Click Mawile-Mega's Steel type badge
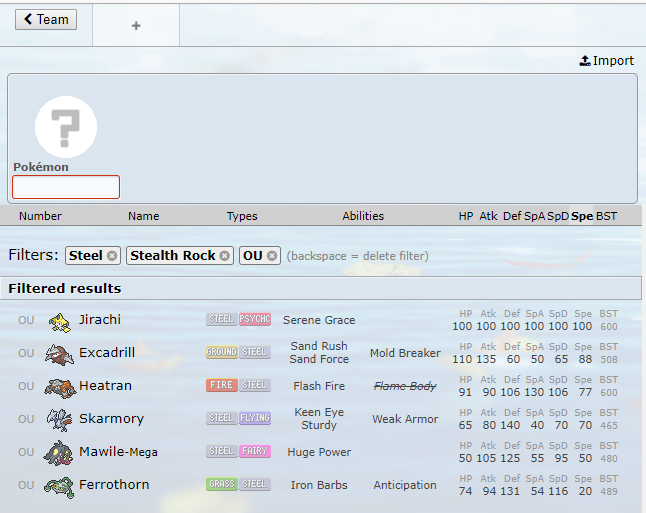 click(x=222, y=451)
